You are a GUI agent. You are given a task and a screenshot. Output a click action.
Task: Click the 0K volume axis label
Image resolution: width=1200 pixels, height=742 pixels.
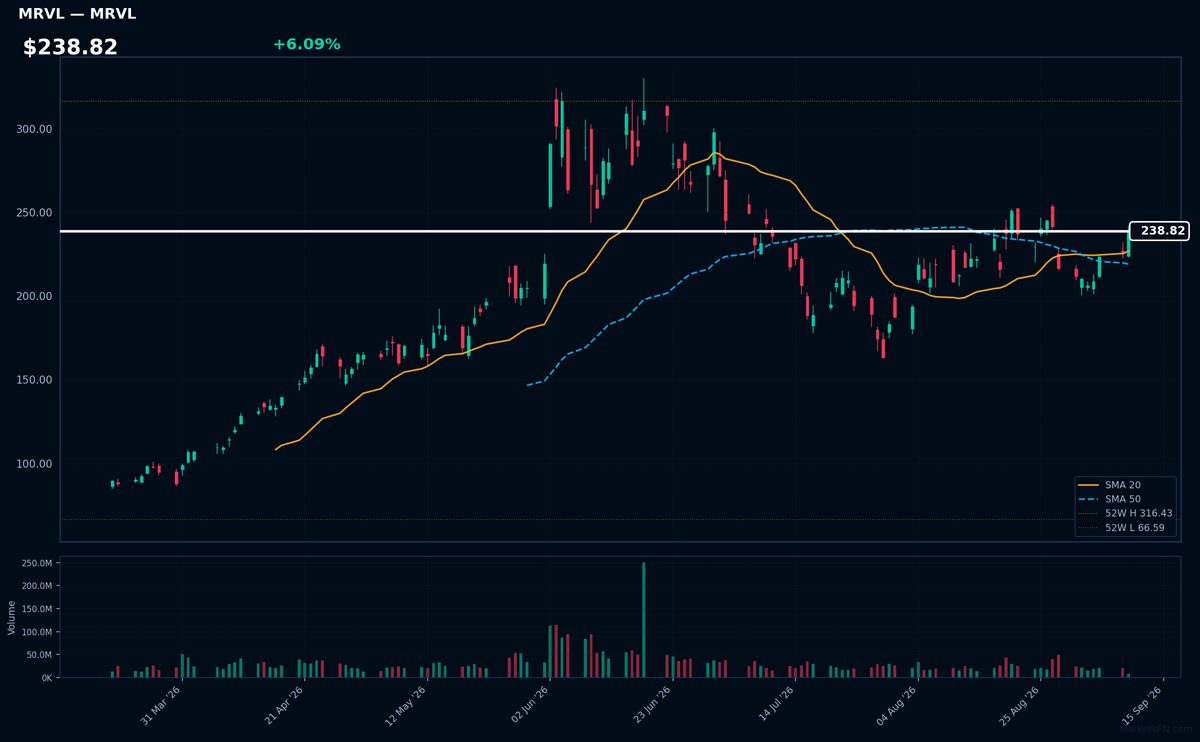tap(46, 678)
